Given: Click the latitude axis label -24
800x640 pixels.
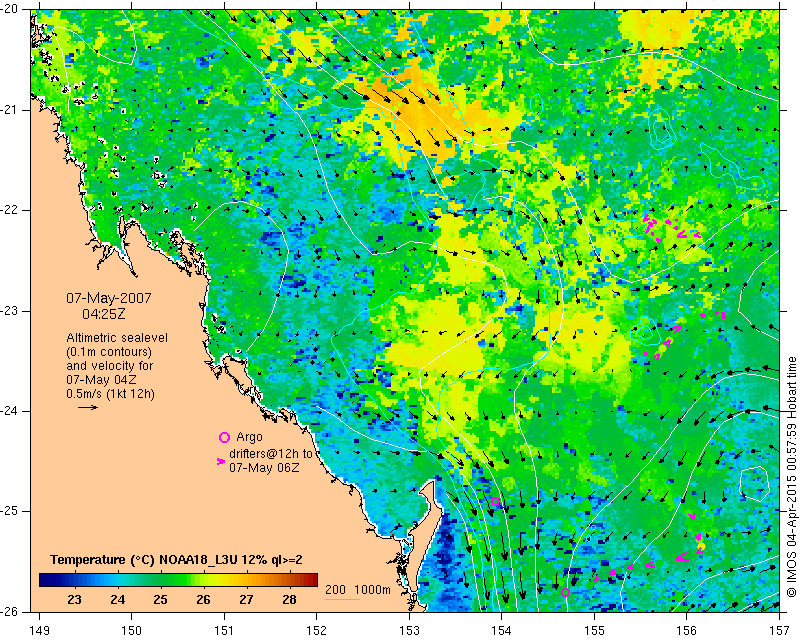Looking at the screenshot, I should click(x=11, y=410).
